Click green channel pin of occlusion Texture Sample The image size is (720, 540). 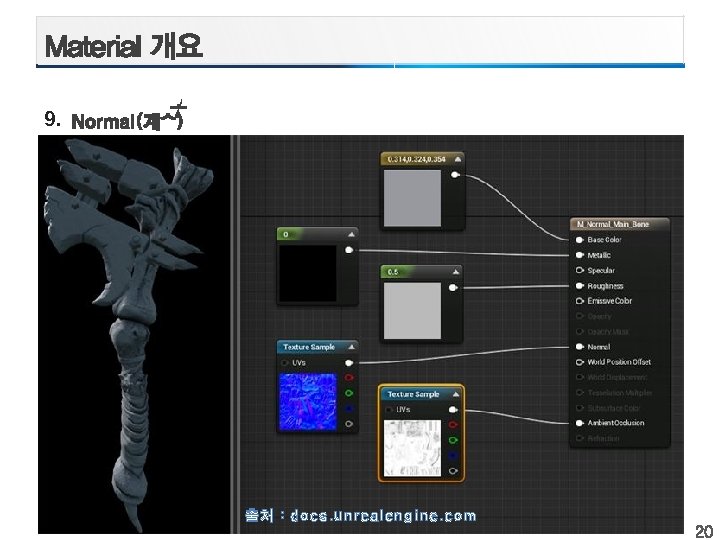pos(453,440)
